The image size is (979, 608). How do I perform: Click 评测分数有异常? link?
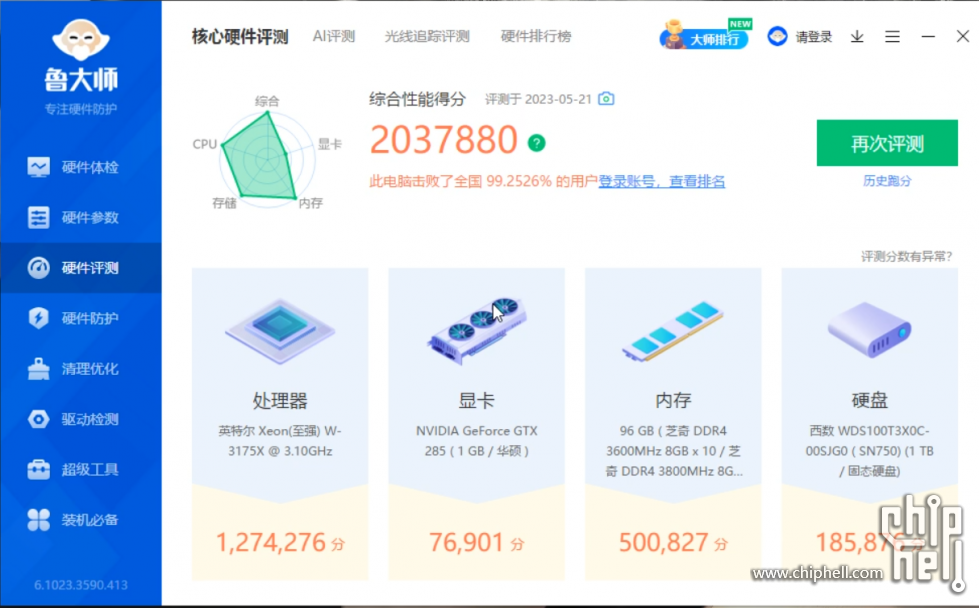(x=907, y=257)
